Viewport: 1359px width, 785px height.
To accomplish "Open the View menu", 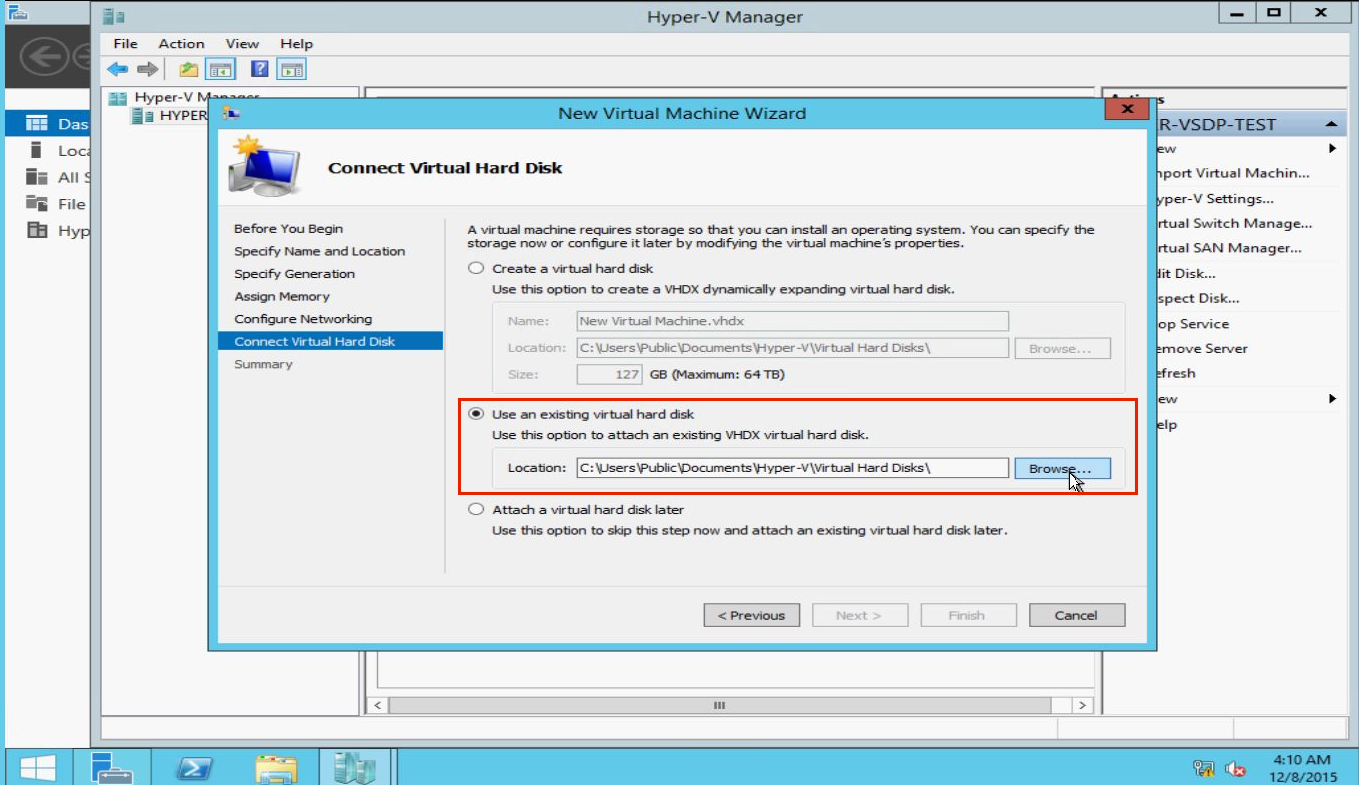I will tap(242, 44).
